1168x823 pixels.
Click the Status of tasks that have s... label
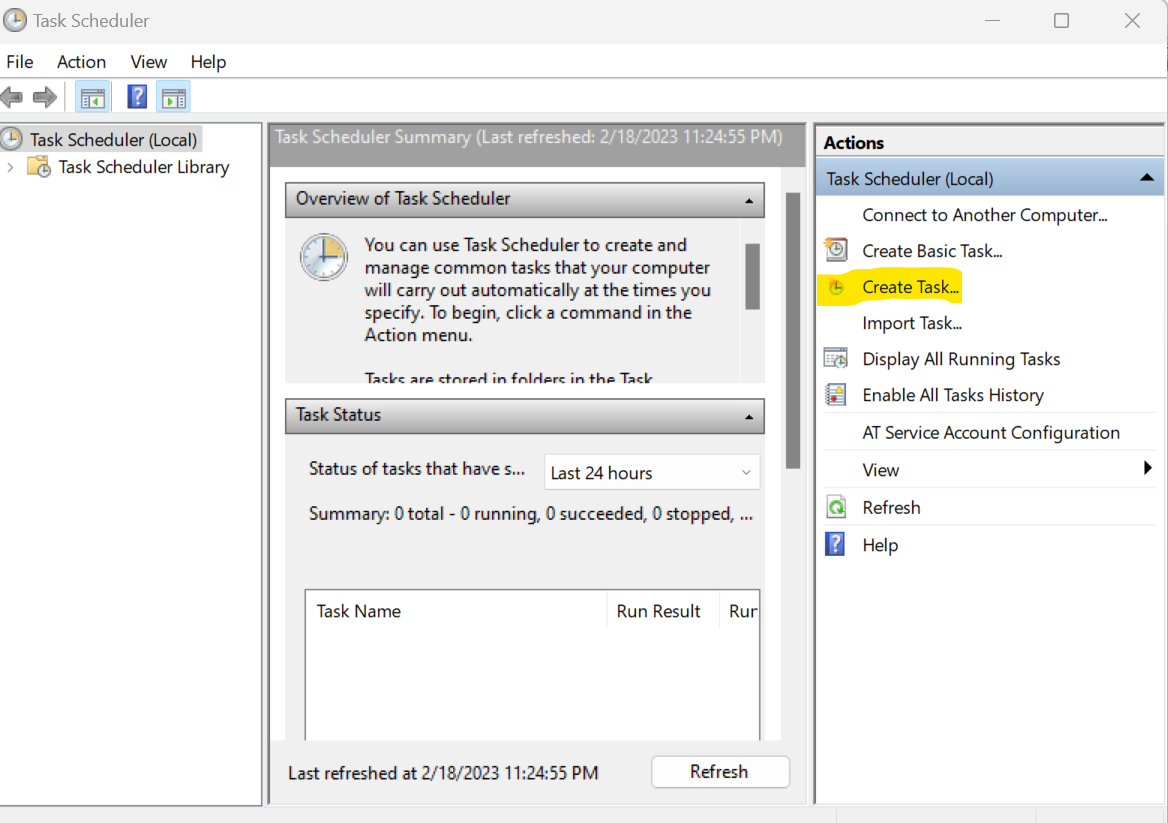(x=416, y=468)
